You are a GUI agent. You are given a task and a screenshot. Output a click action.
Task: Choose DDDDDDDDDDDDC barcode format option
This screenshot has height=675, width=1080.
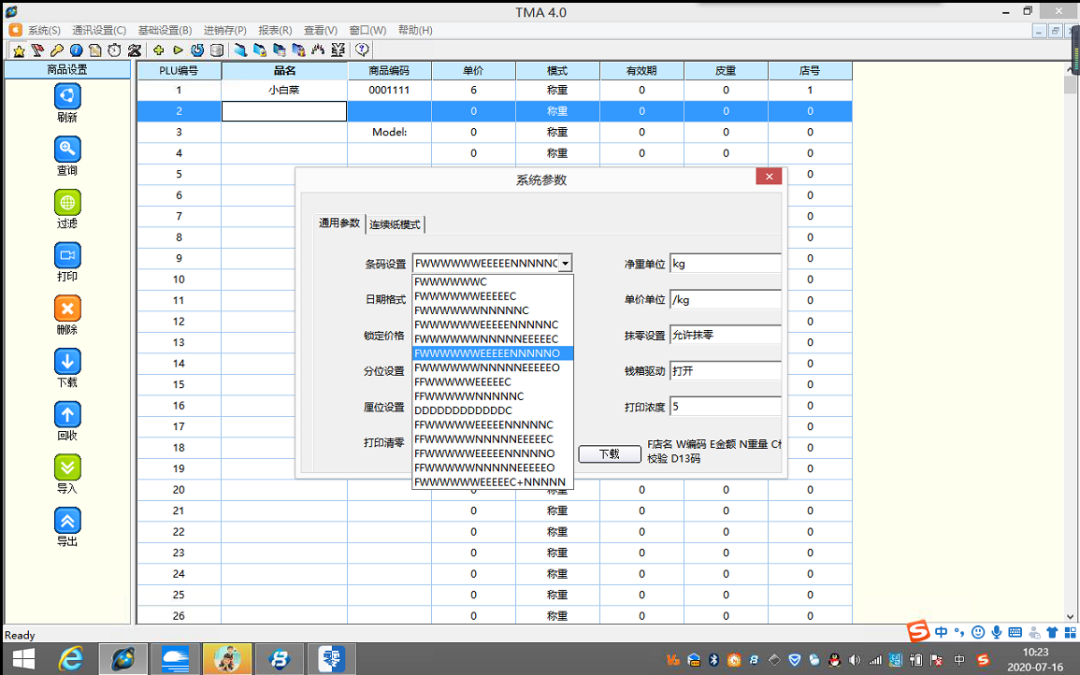click(x=463, y=410)
